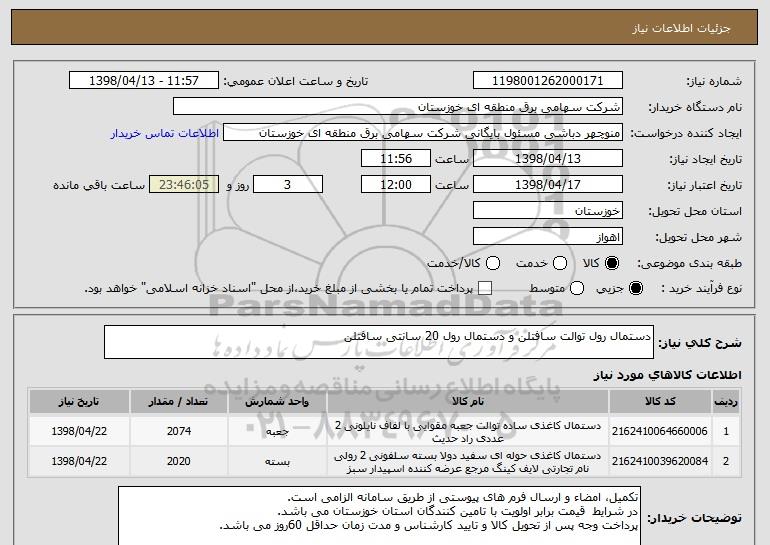The width and height of the screenshot is (770, 545).
Task: Tick the اسناد خزانه اسلامی payment checkbox
Action: pos(485,288)
